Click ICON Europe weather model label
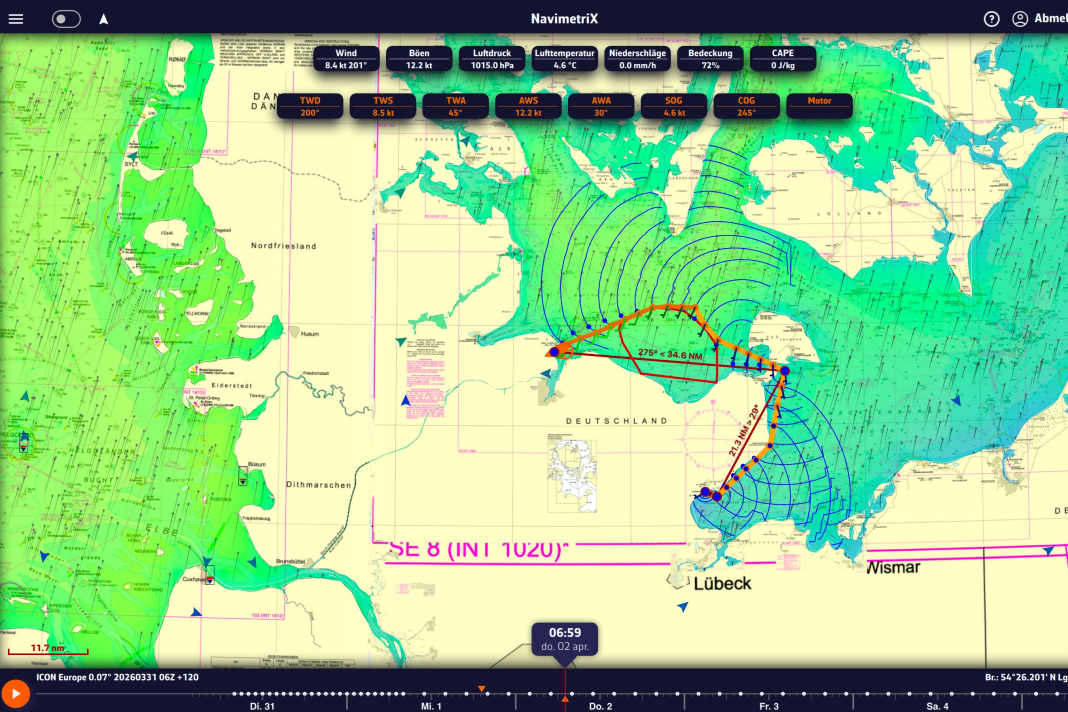Image resolution: width=1068 pixels, height=712 pixels. 117,677
